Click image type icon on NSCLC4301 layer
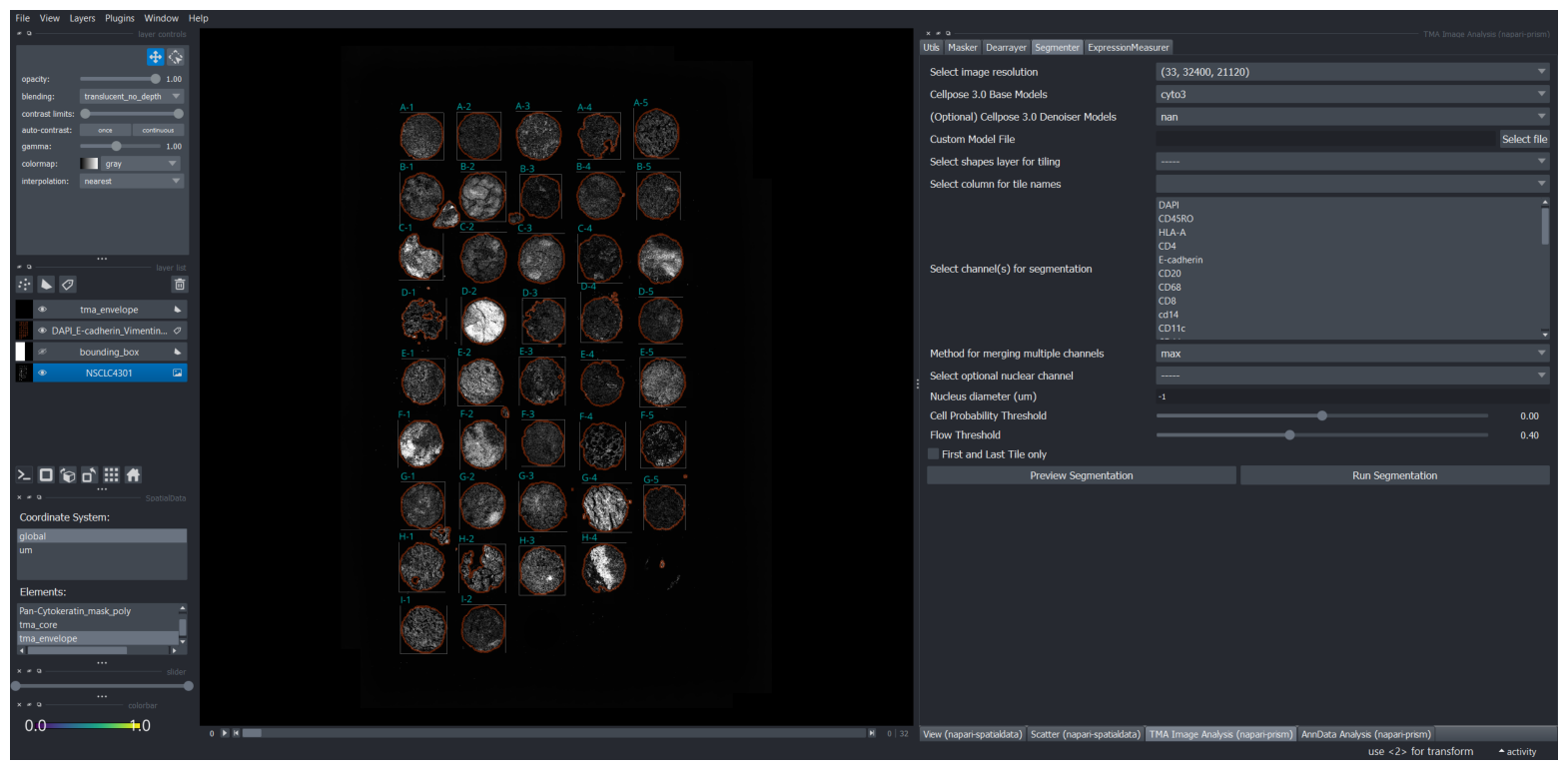This screenshot has height=770, width=1568. click(178, 373)
